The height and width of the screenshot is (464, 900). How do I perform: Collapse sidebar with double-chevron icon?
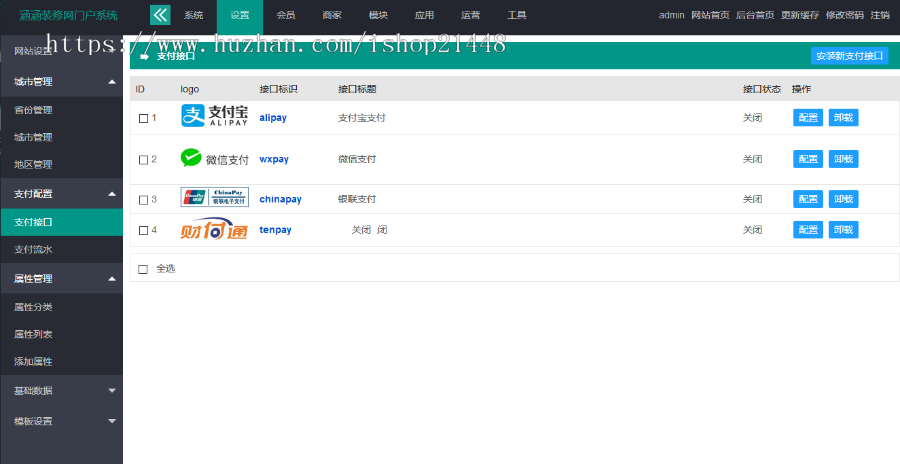160,15
